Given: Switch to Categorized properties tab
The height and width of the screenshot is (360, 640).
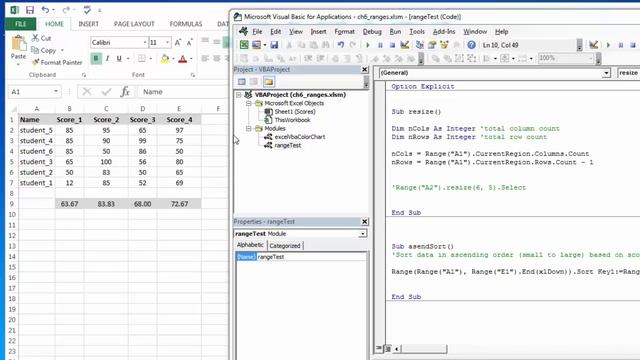Looking at the screenshot, I should [285, 246].
